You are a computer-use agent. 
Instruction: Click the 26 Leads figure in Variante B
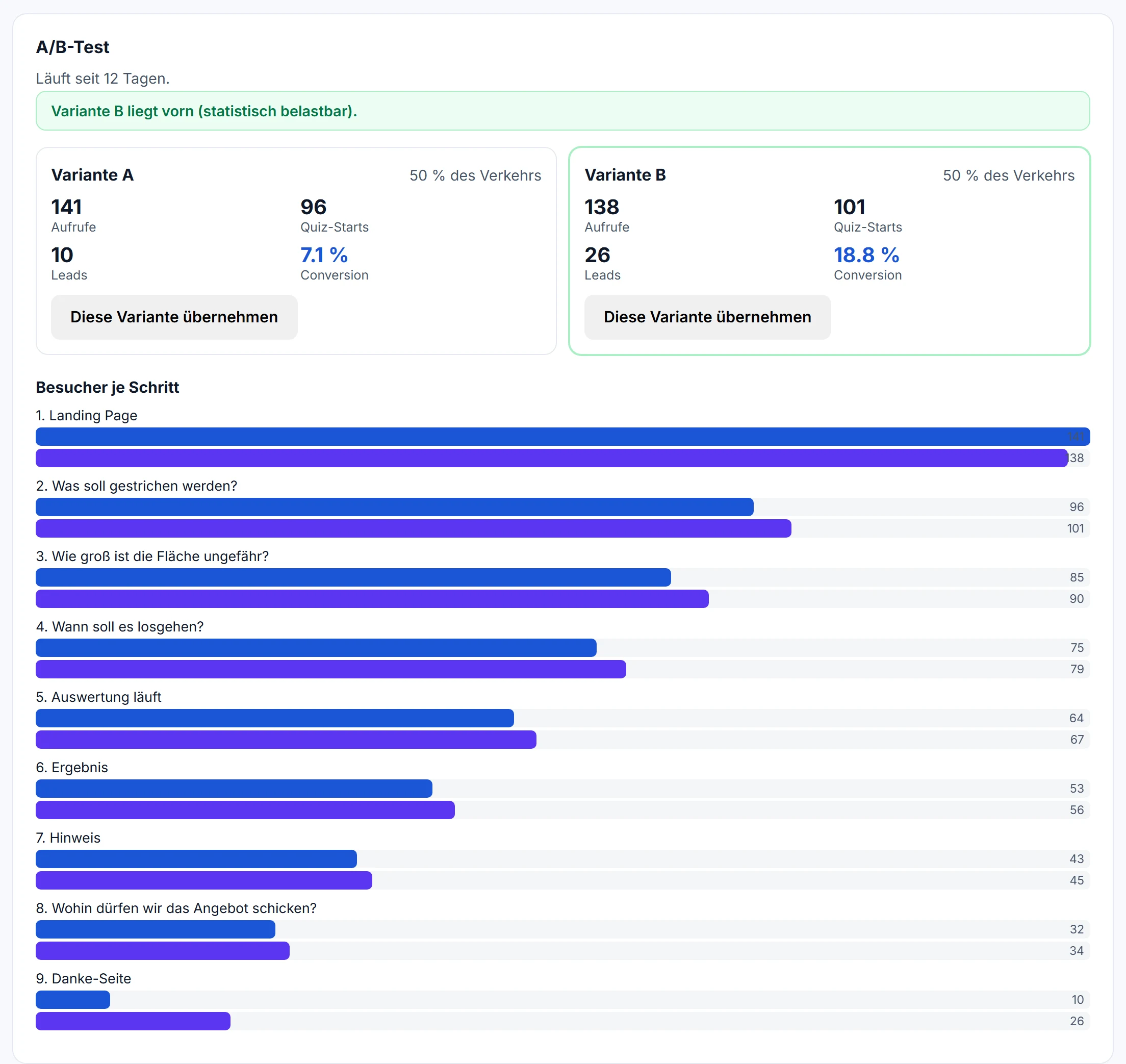(x=597, y=255)
